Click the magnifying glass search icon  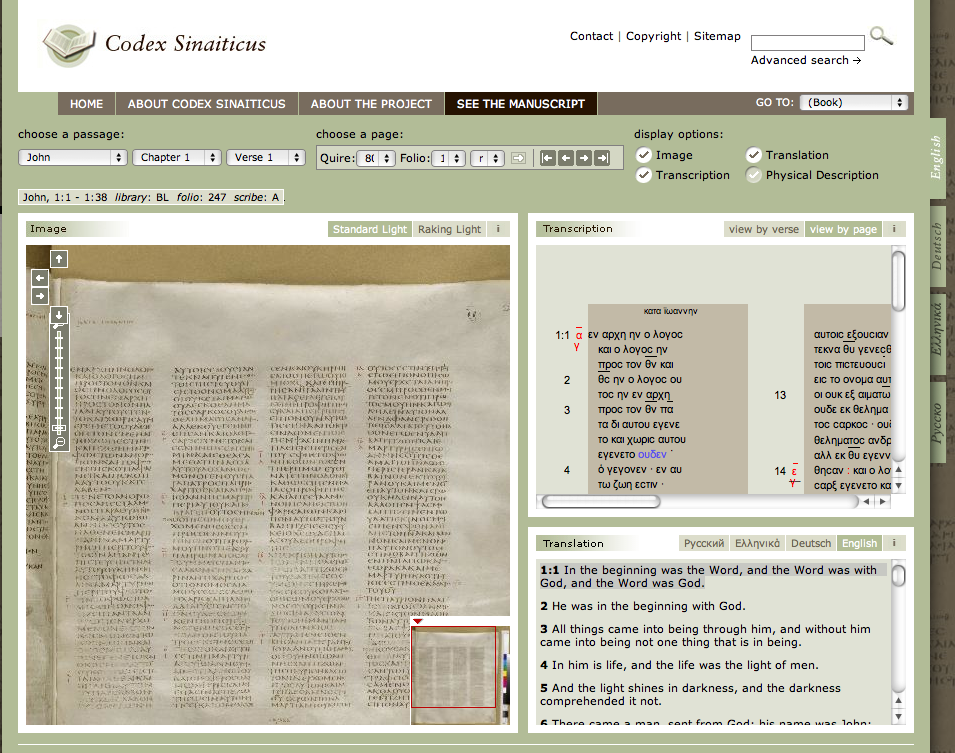pyautogui.click(x=881, y=37)
